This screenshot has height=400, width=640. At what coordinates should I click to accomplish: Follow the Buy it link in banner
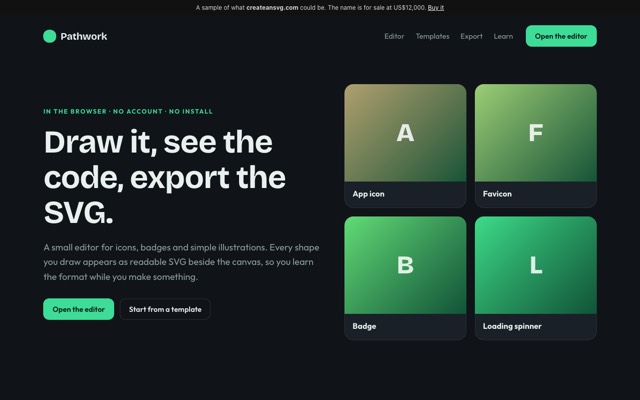click(x=436, y=7)
